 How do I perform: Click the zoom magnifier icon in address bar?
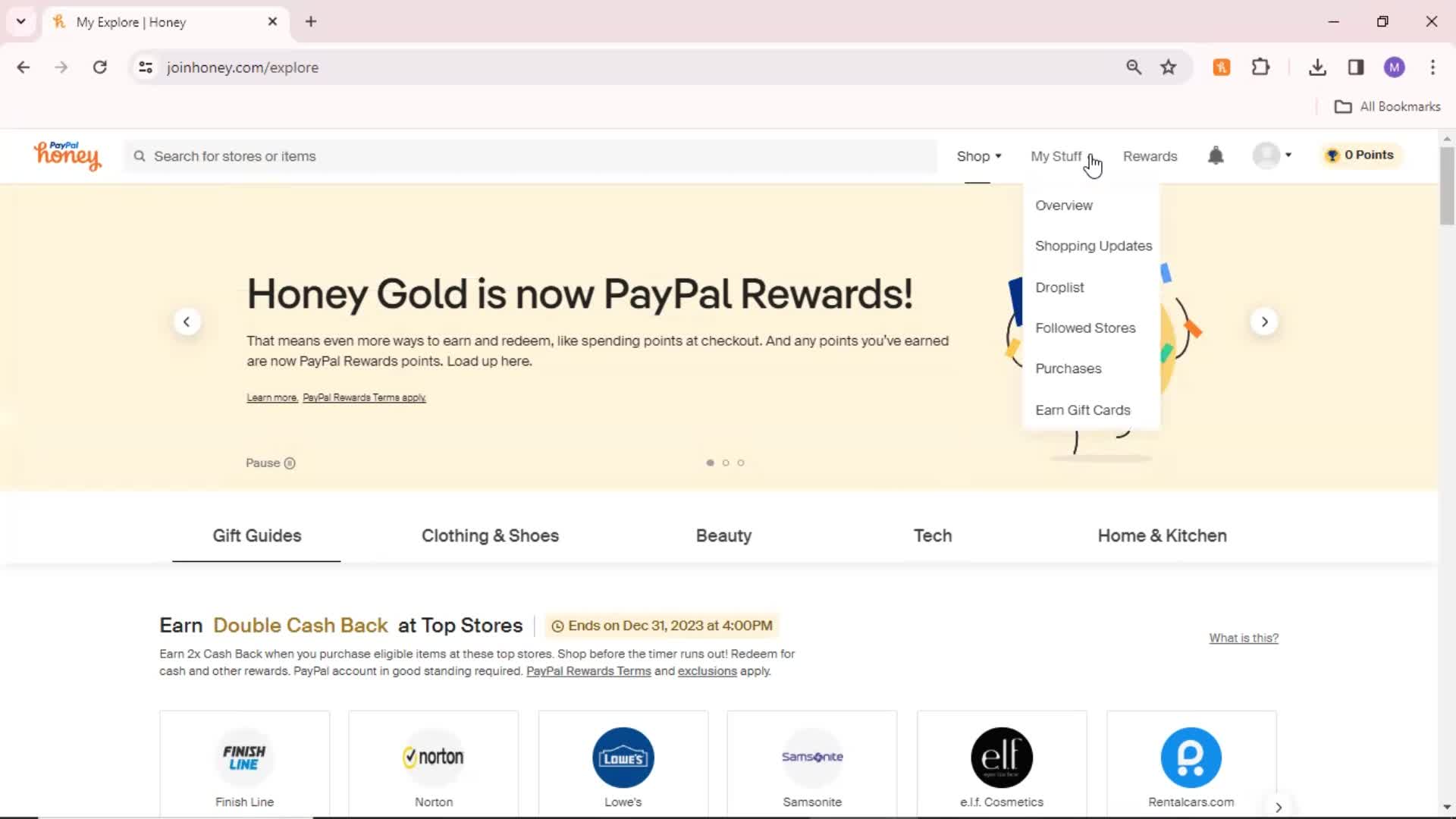[1134, 67]
